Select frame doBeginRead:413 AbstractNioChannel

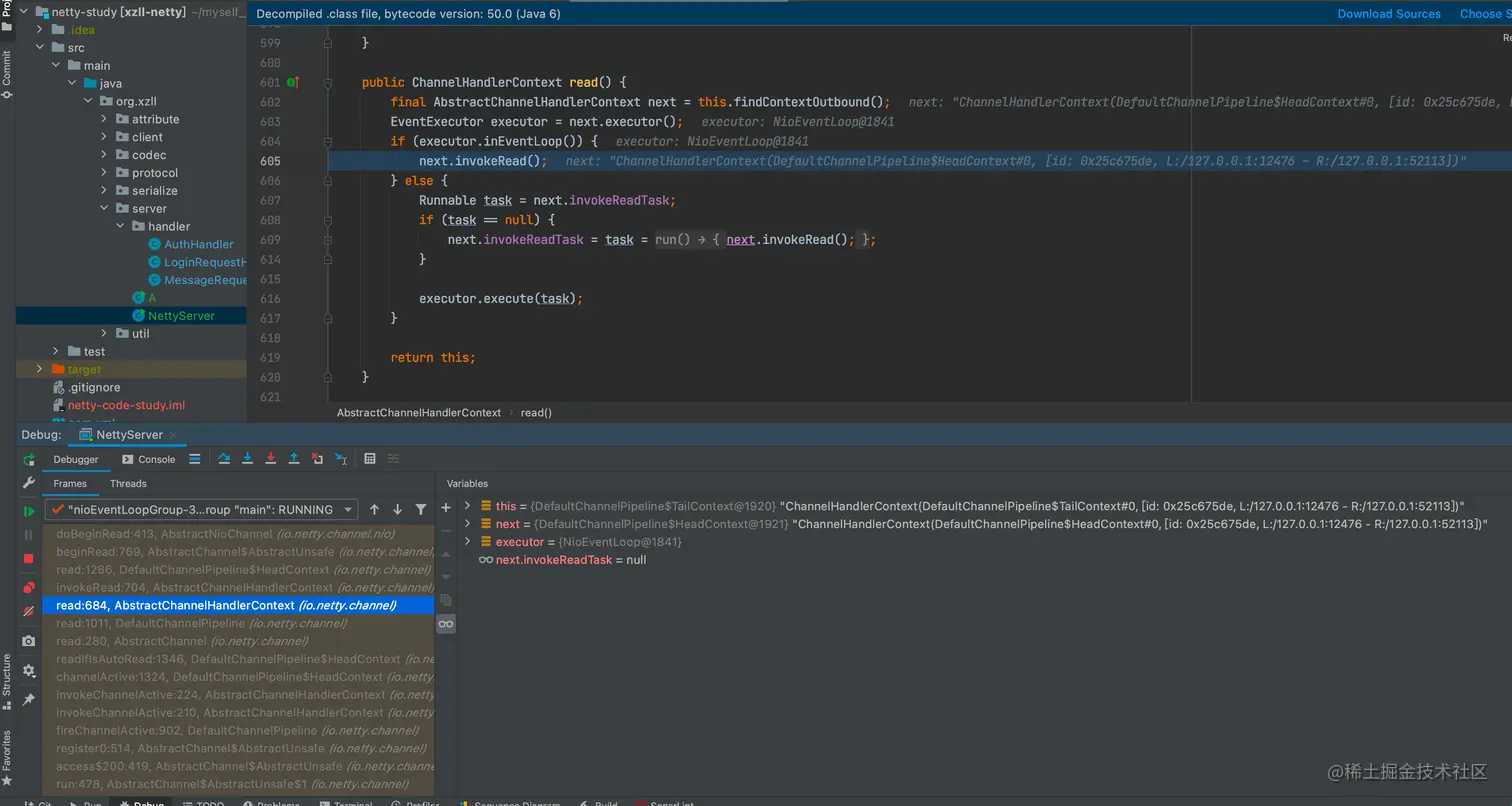(x=238, y=534)
